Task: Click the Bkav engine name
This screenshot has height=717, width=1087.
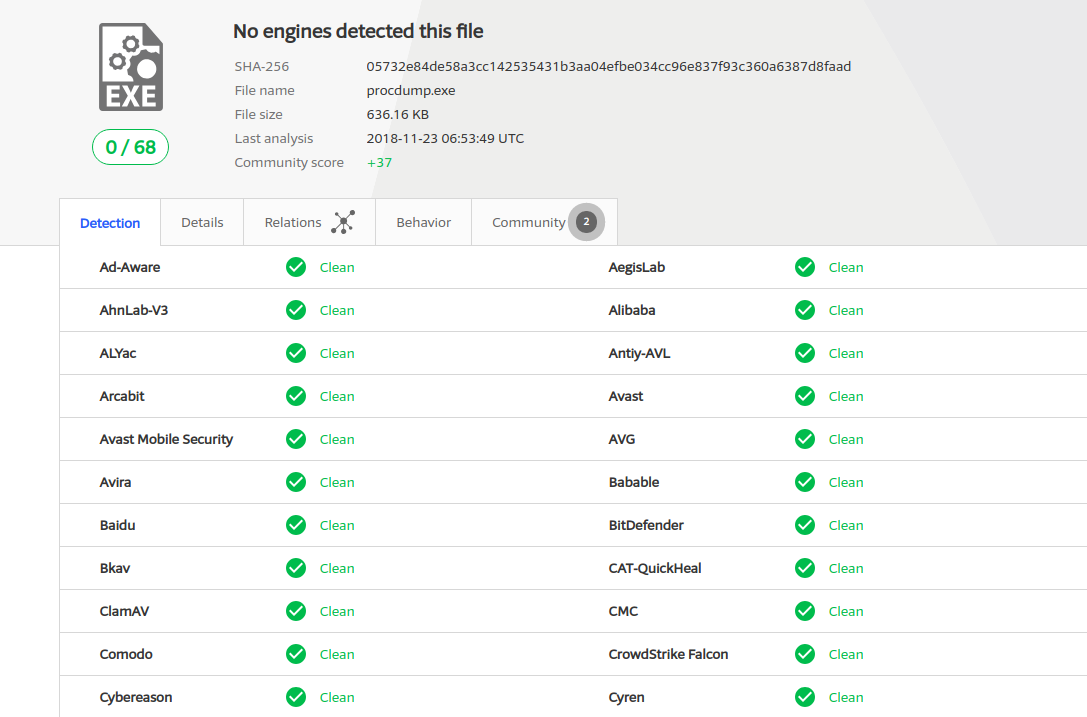Action: [114, 568]
